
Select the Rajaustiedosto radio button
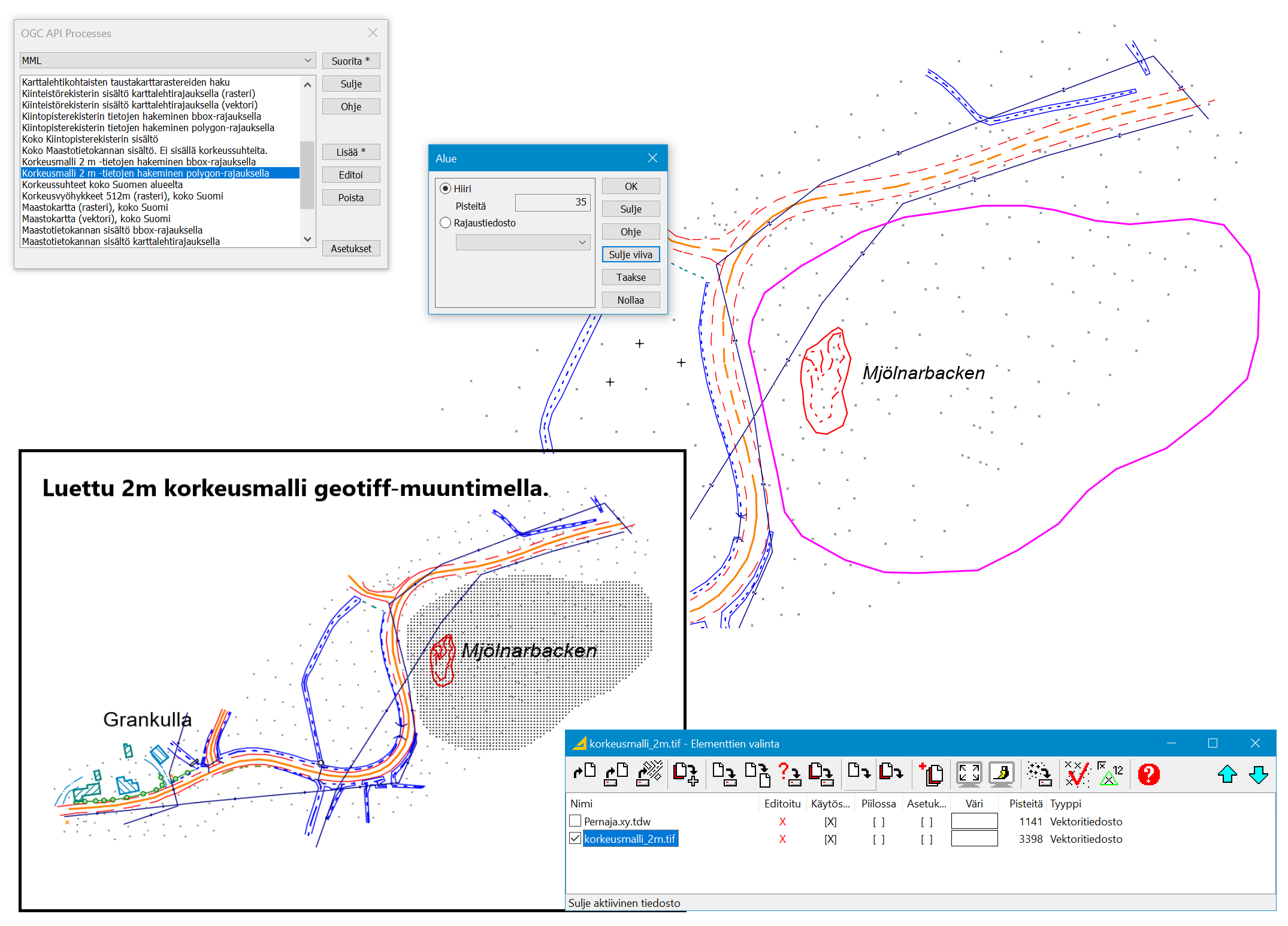click(446, 223)
